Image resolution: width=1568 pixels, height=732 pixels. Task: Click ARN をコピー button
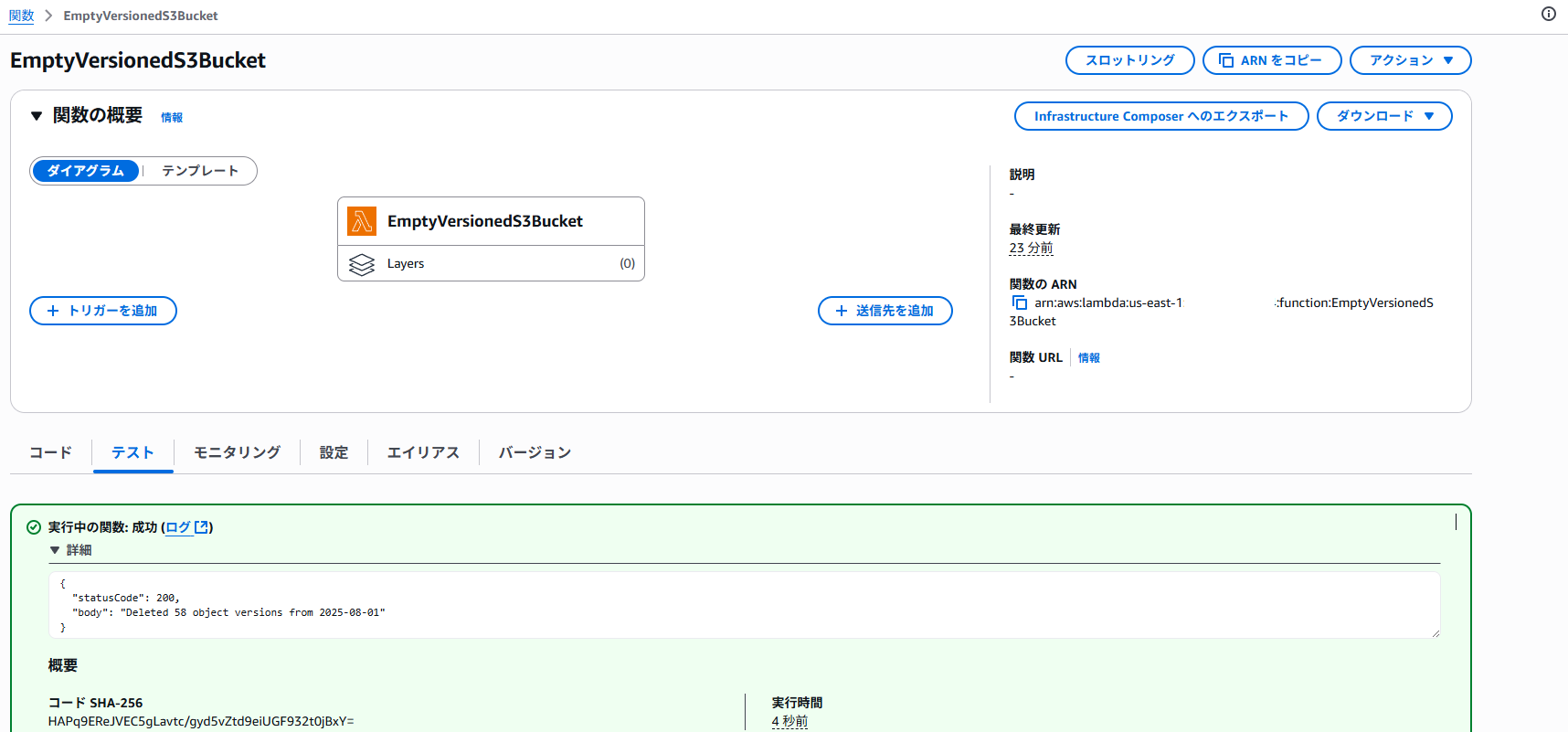[1272, 60]
